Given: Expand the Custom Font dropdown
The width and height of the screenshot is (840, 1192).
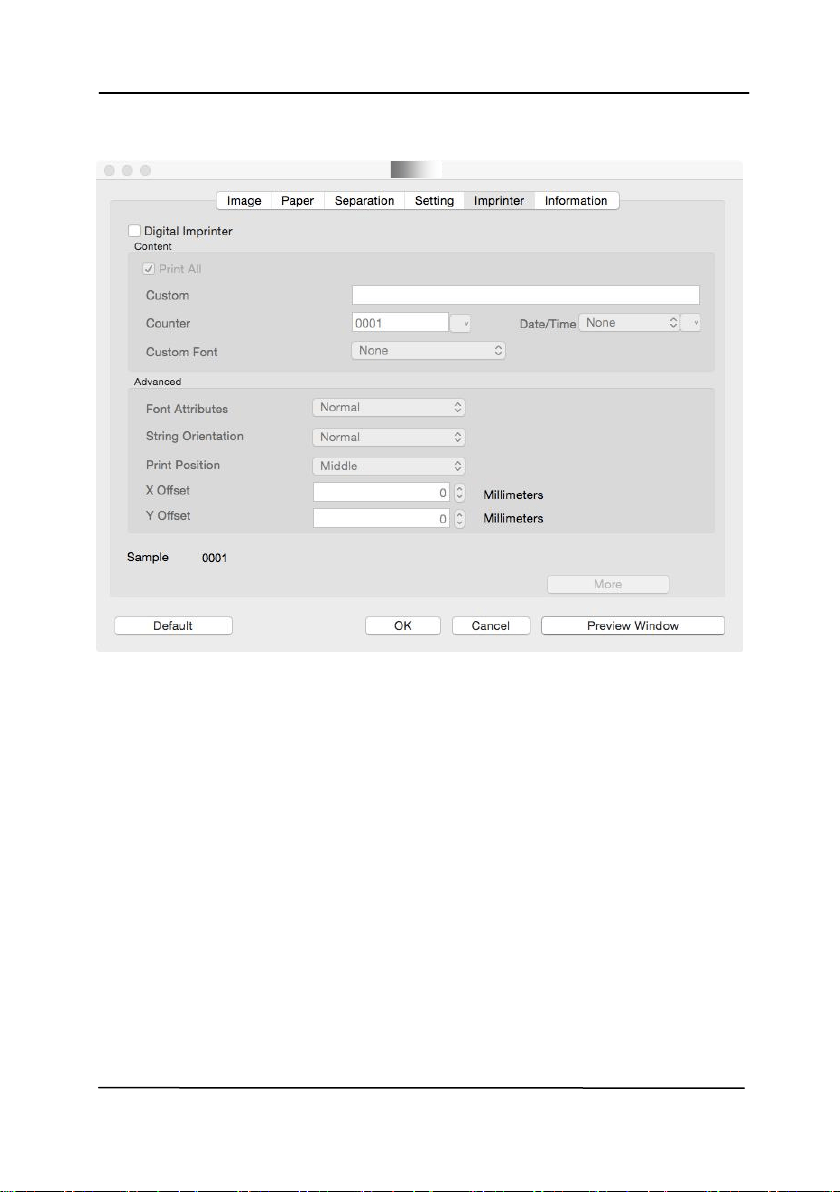Looking at the screenshot, I should (428, 350).
